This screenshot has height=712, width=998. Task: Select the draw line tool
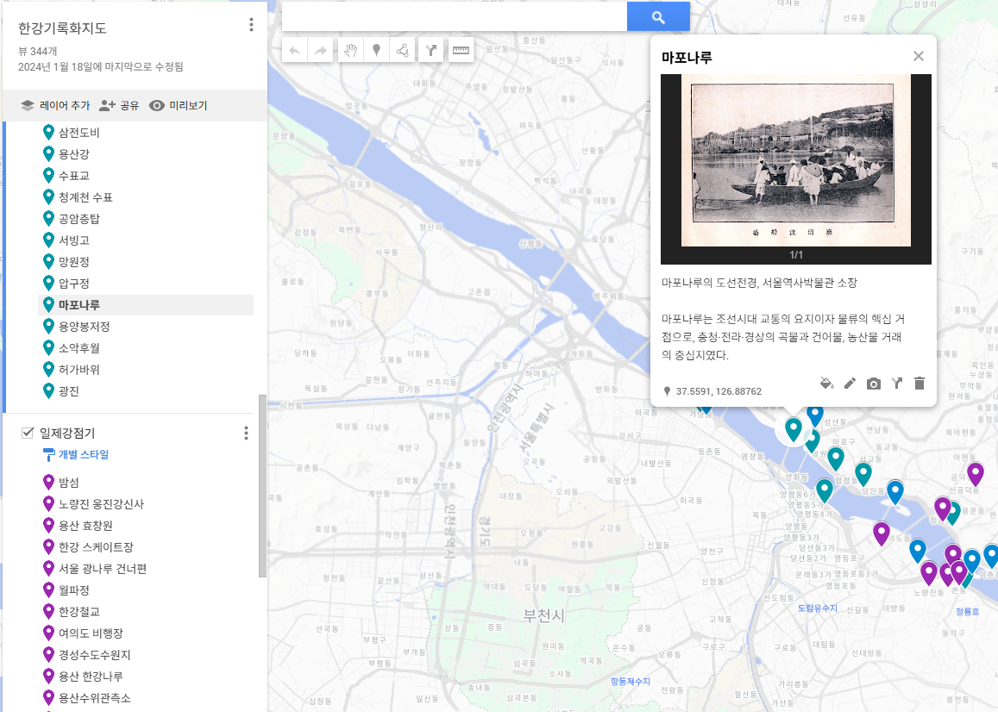tap(402, 51)
